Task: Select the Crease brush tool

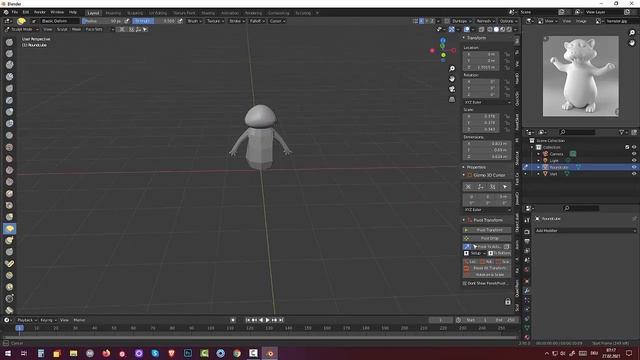Action: 9,135
